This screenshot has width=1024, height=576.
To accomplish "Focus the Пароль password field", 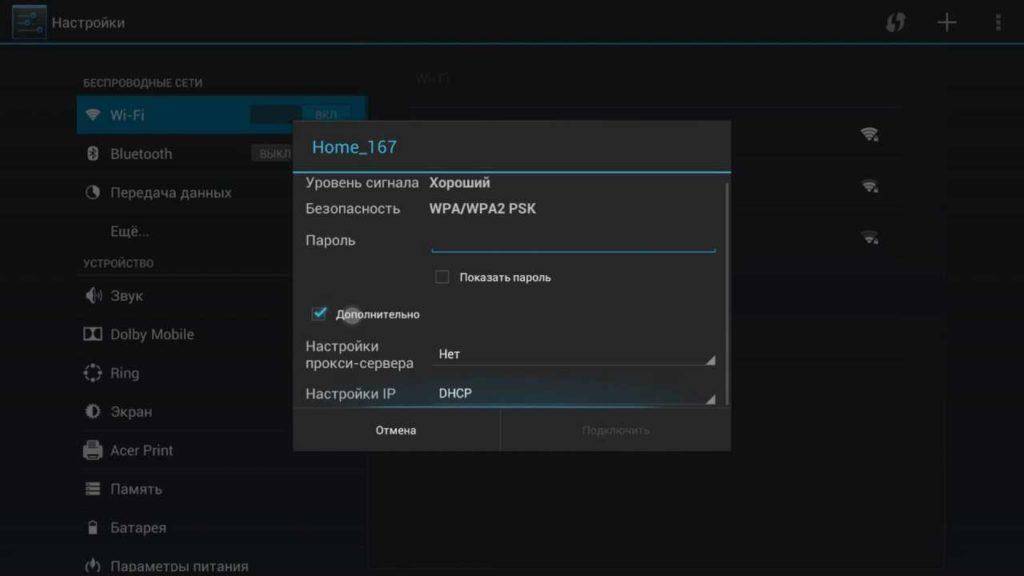I will [573, 240].
